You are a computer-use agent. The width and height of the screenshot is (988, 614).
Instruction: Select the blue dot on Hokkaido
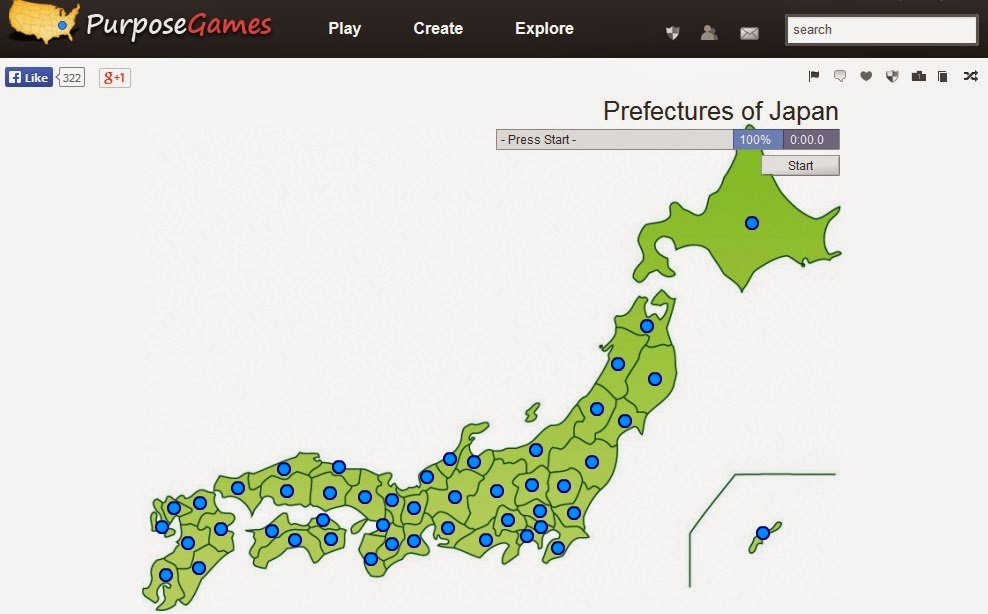pyautogui.click(x=752, y=223)
